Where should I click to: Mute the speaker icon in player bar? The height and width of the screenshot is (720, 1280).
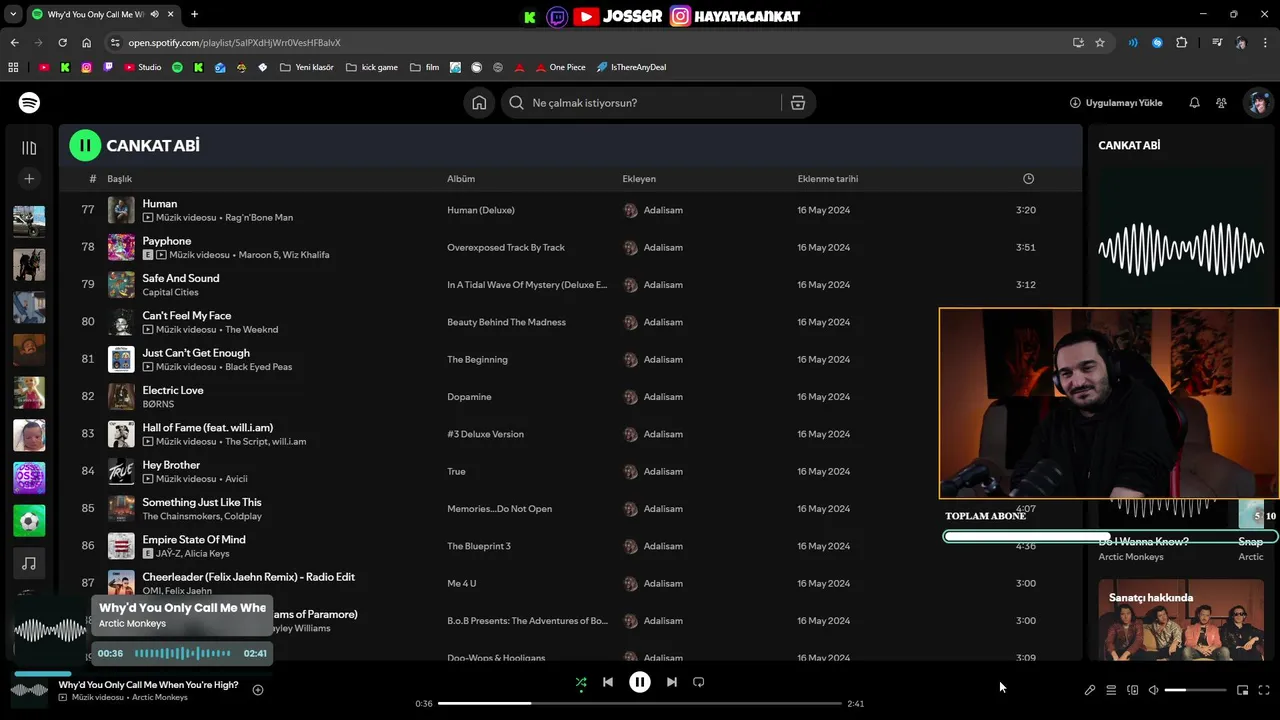click(1153, 690)
